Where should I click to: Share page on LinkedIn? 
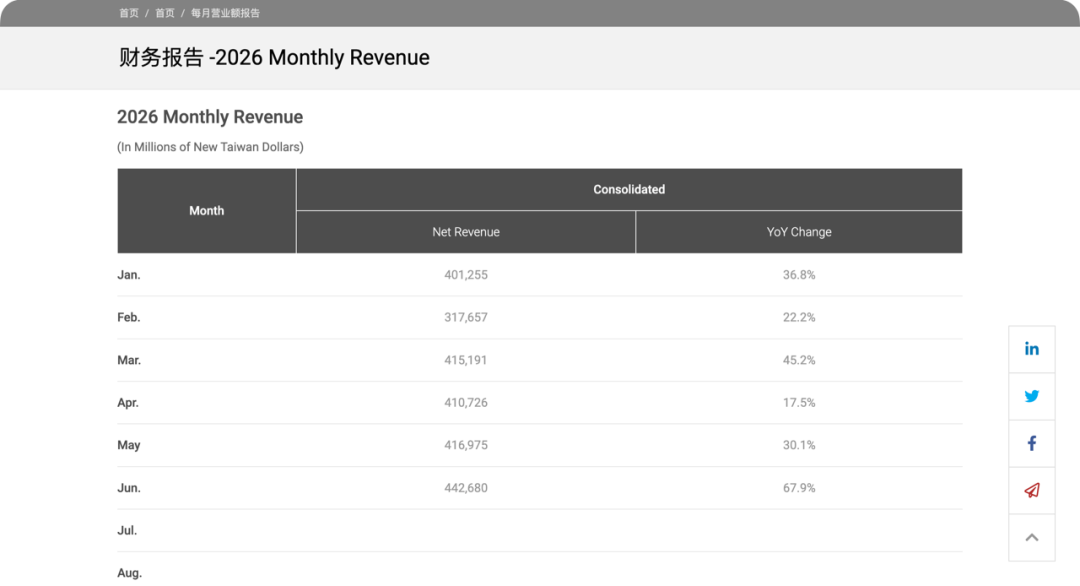coord(1032,349)
